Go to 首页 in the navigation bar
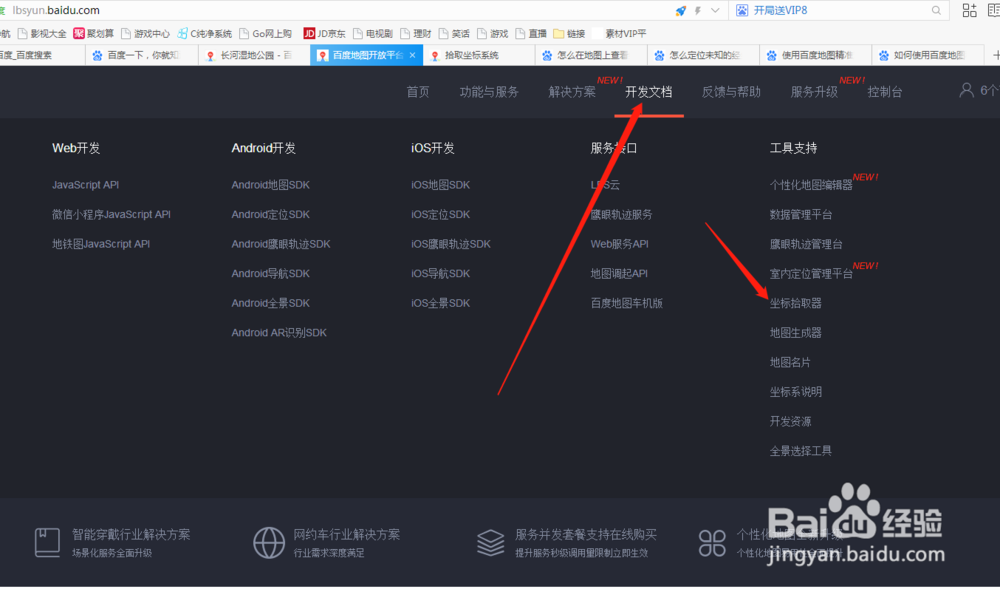This screenshot has height=589, width=1000. 418,92
